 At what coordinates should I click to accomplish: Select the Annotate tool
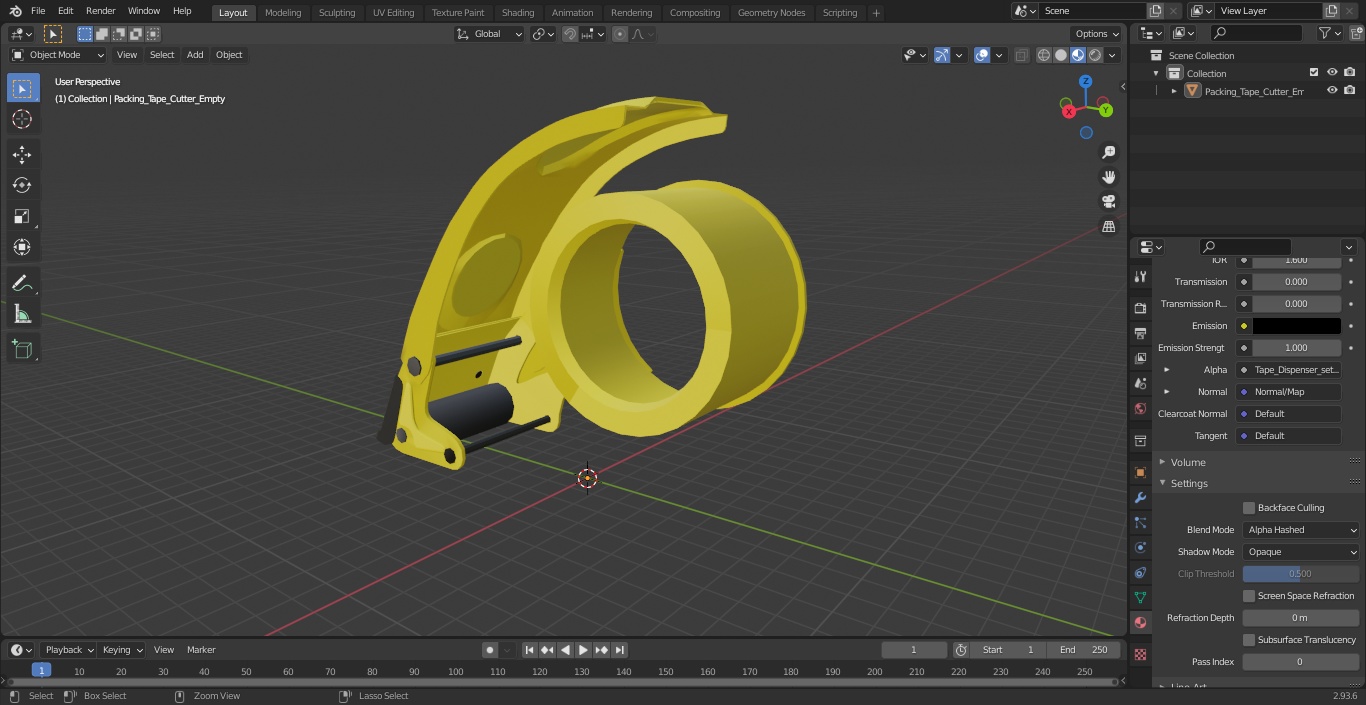(22, 283)
